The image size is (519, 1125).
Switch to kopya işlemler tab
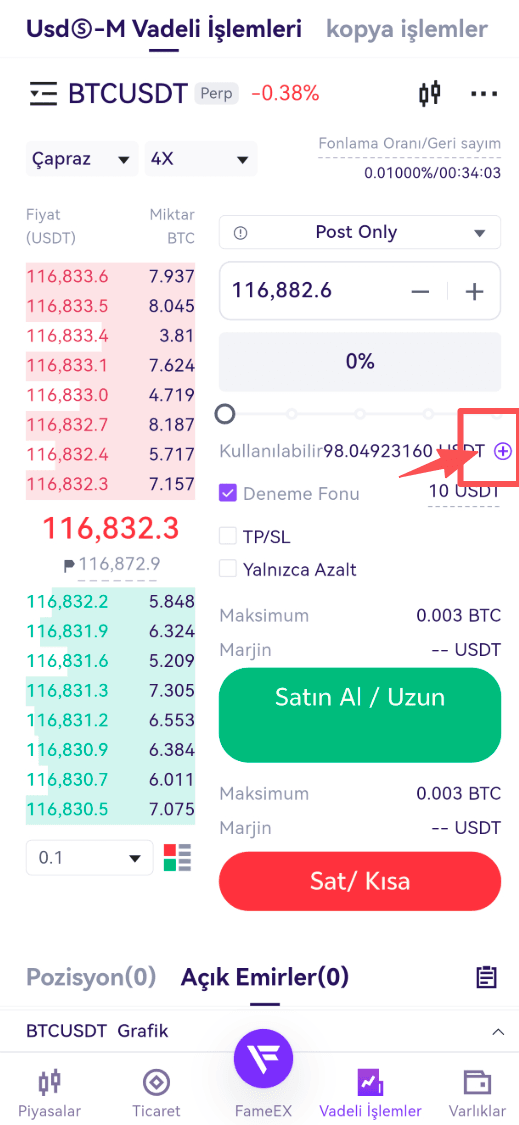pyautogui.click(x=407, y=29)
